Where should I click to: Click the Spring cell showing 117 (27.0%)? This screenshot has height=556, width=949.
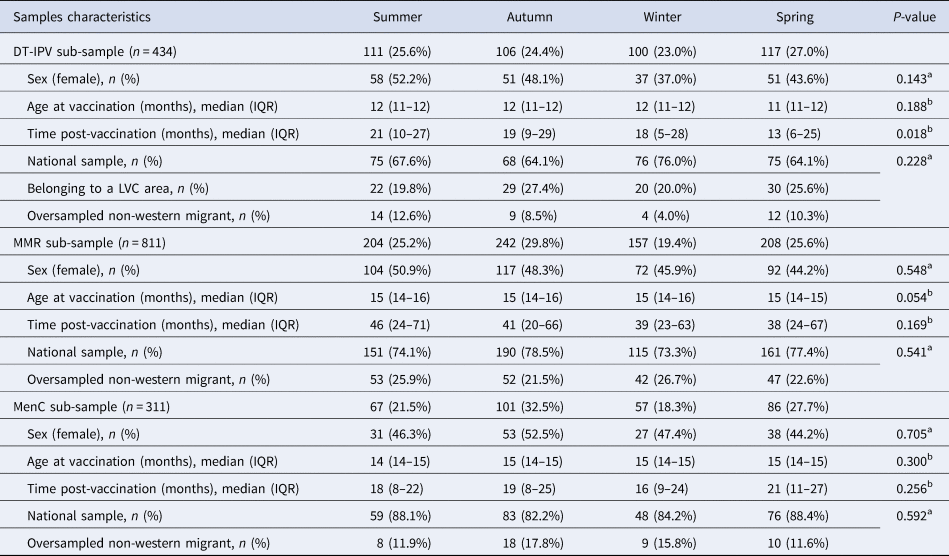point(795,50)
